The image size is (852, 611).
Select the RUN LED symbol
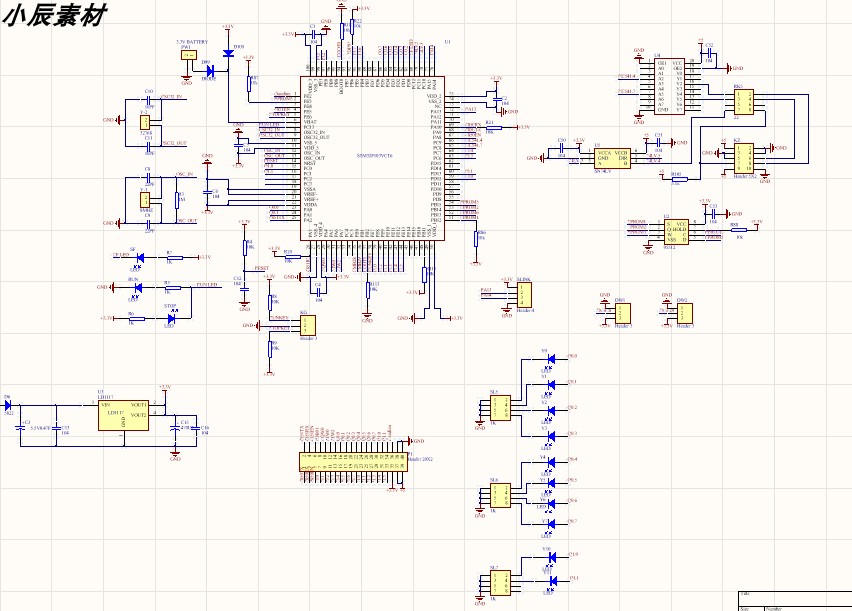point(137,288)
